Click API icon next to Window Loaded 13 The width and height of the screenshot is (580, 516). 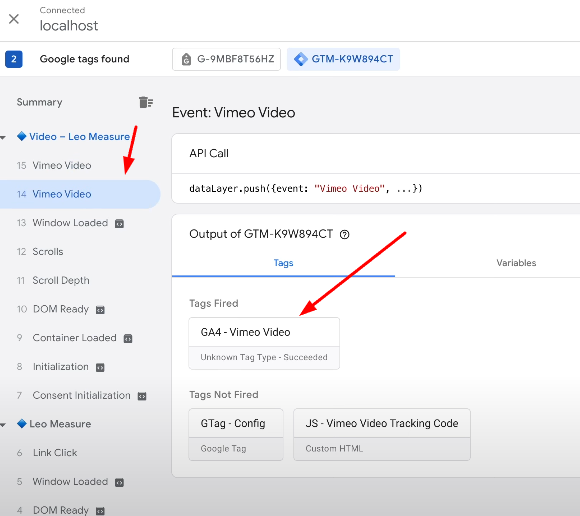click(x=119, y=223)
